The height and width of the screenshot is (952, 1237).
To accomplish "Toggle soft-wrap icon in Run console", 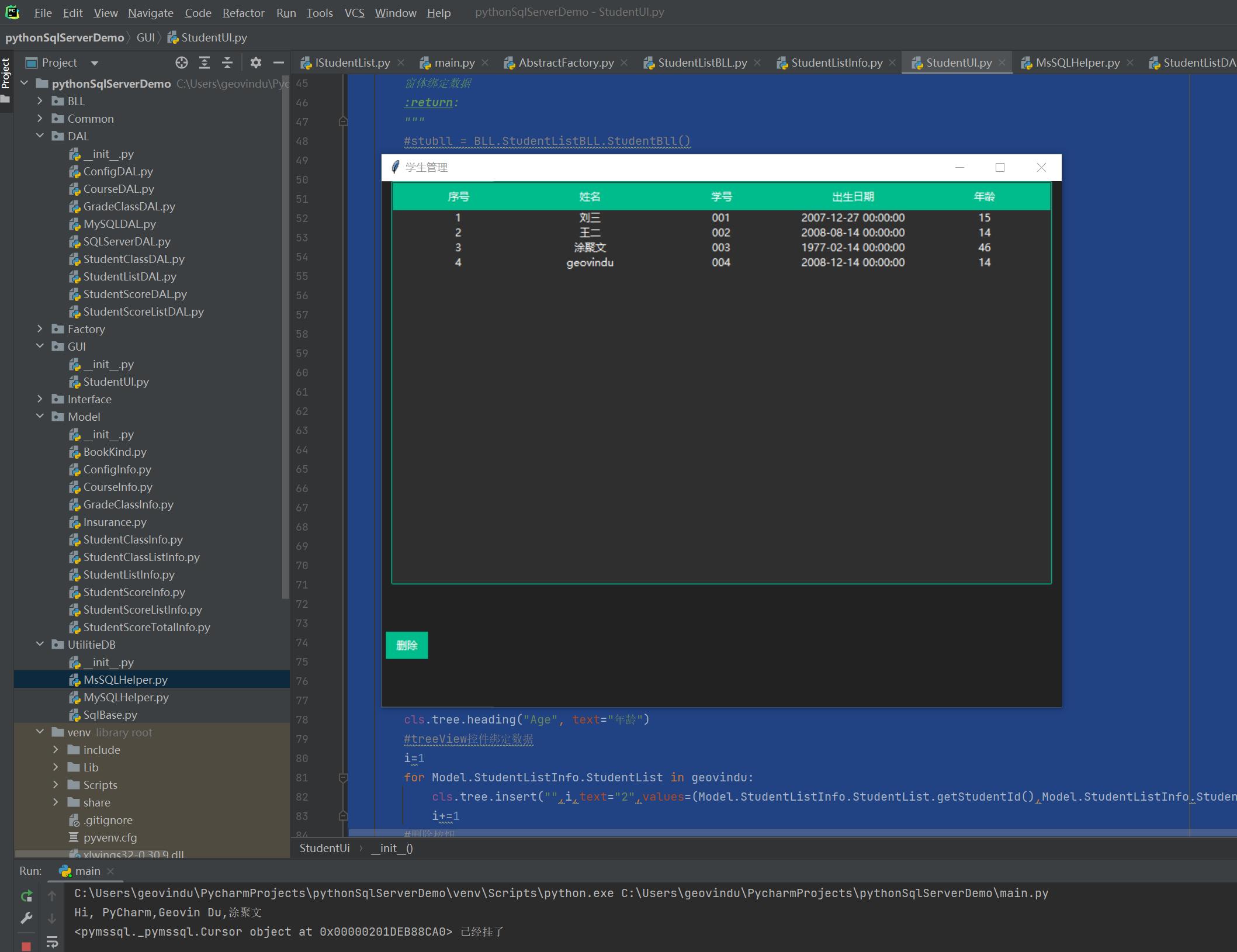I will coord(52,941).
